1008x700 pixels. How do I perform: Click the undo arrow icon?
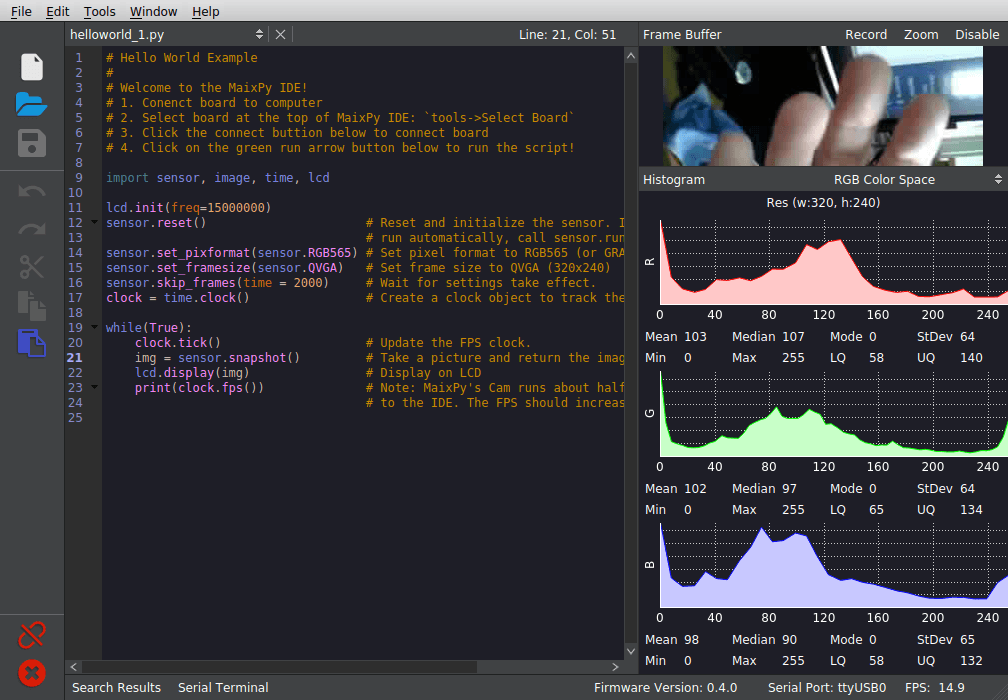coord(32,192)
